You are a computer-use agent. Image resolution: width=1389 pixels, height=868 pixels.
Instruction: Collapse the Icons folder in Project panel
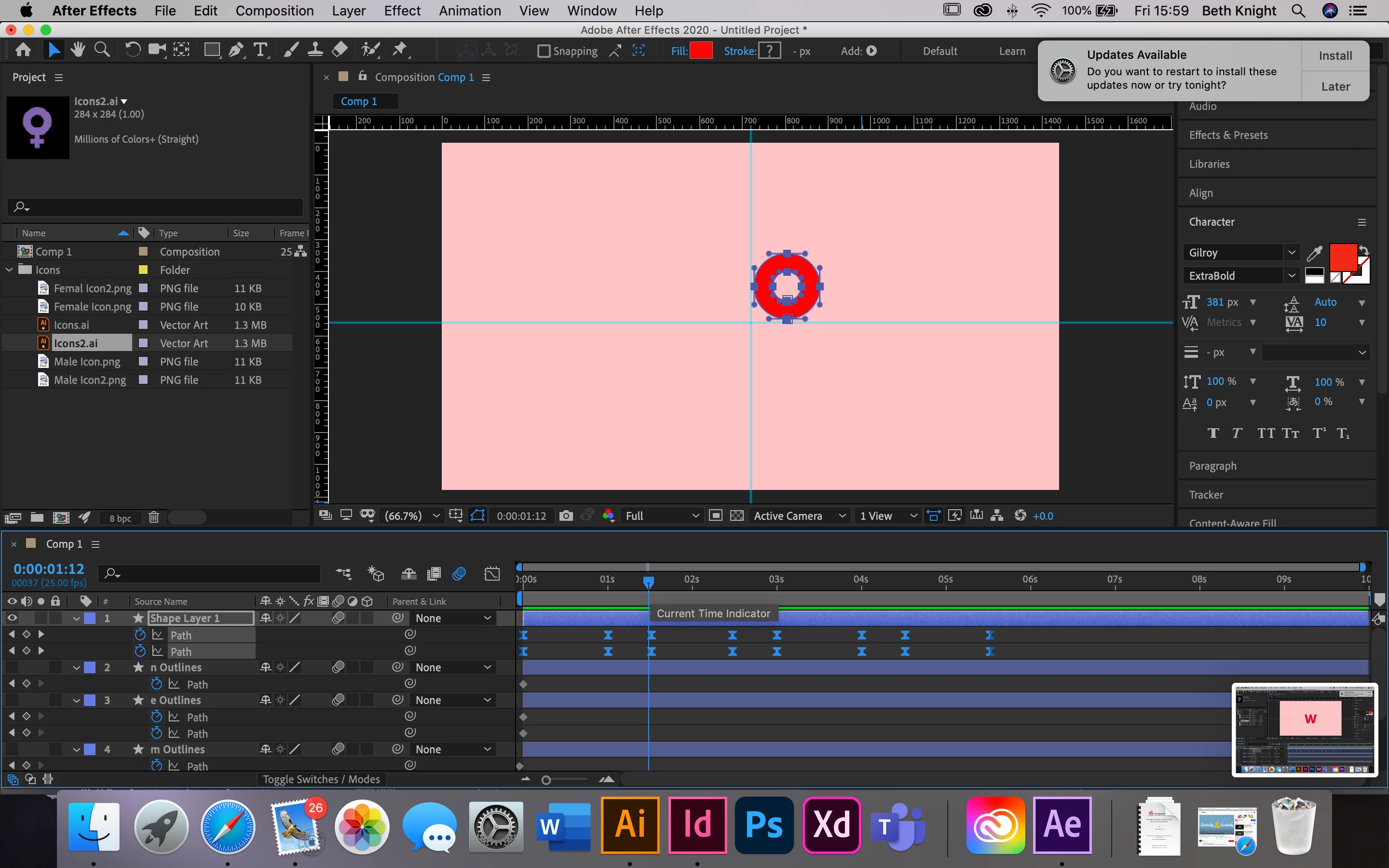pos(10,270)
